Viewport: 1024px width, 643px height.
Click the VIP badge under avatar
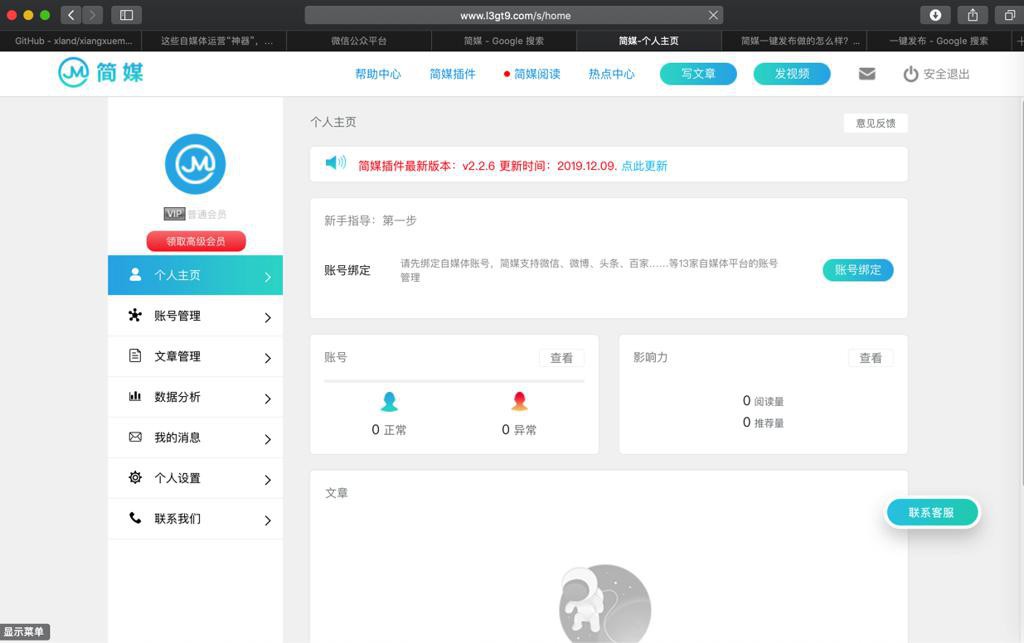tap(174, 213)
